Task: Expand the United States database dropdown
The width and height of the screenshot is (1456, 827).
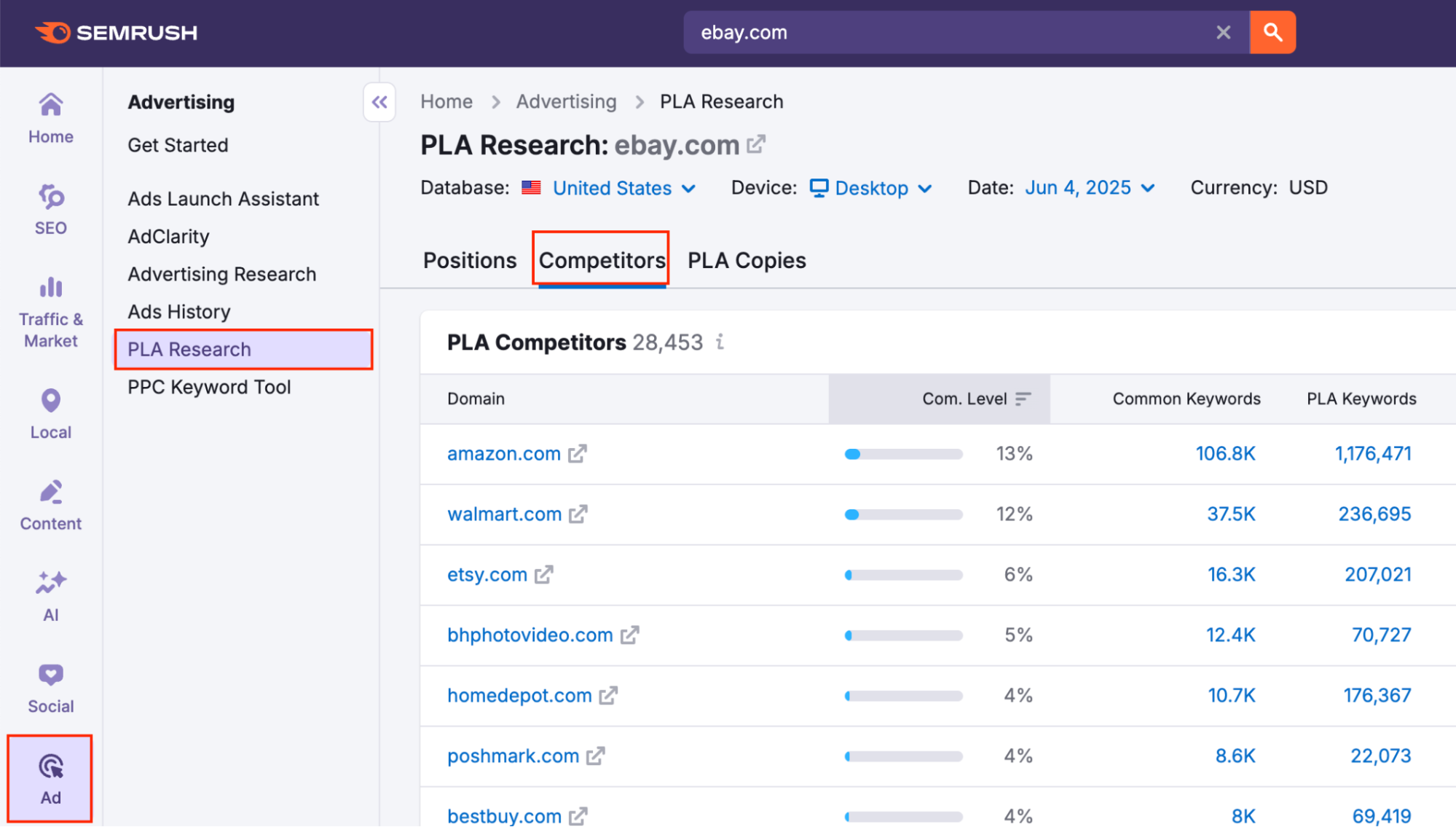Action: (623, 188)
